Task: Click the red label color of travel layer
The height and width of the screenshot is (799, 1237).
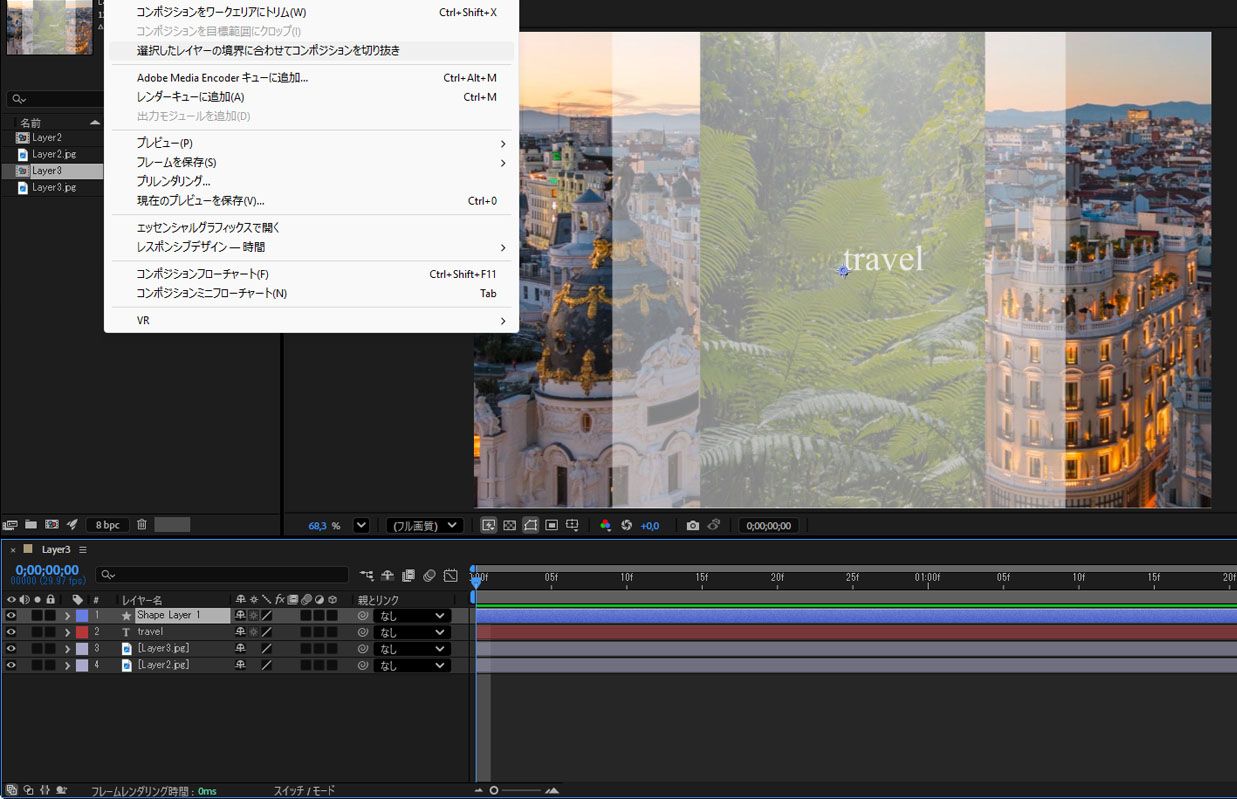Action: pyautogui.click(x=82, y=632)
